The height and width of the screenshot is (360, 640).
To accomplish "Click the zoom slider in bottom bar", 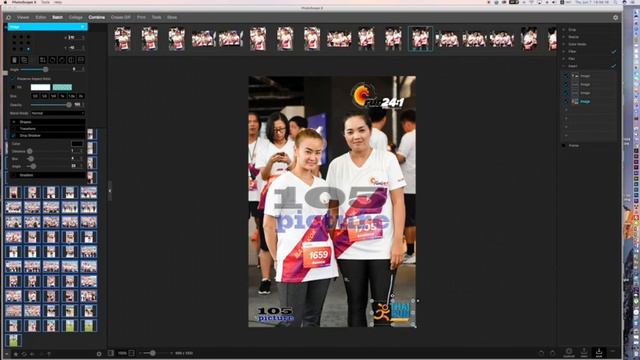I will 153,353.
